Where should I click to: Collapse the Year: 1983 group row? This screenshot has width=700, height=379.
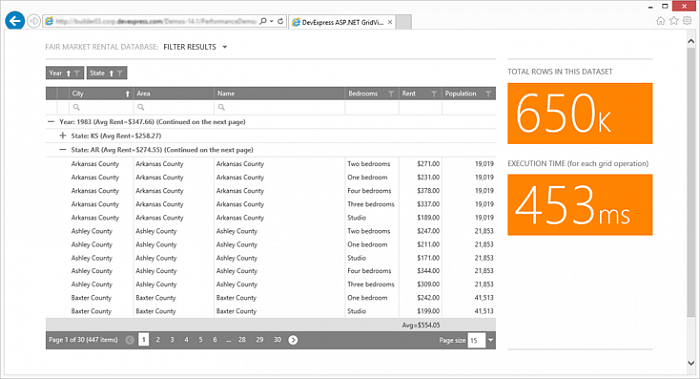(51, 121)
